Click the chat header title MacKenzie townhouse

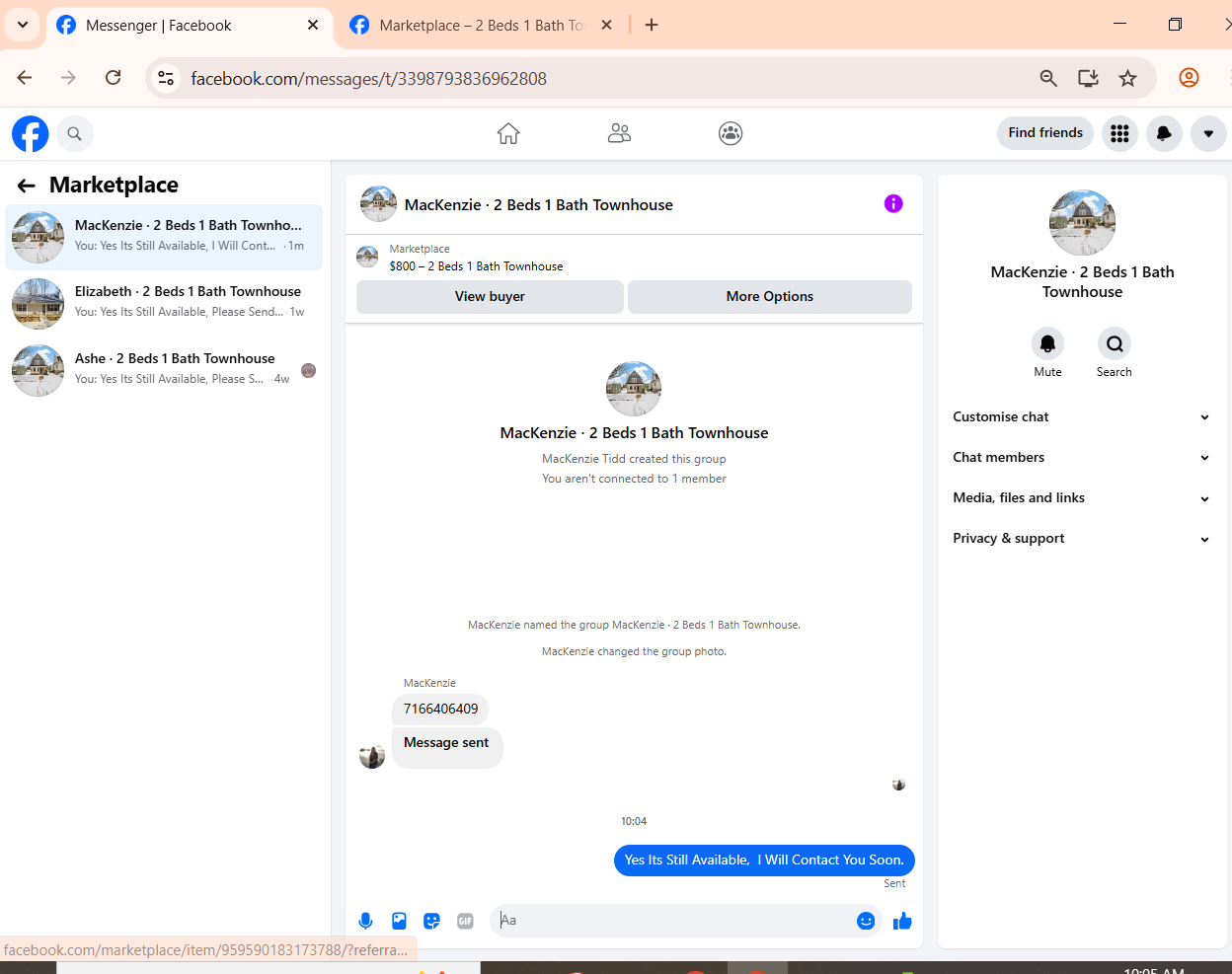[539, 205]
